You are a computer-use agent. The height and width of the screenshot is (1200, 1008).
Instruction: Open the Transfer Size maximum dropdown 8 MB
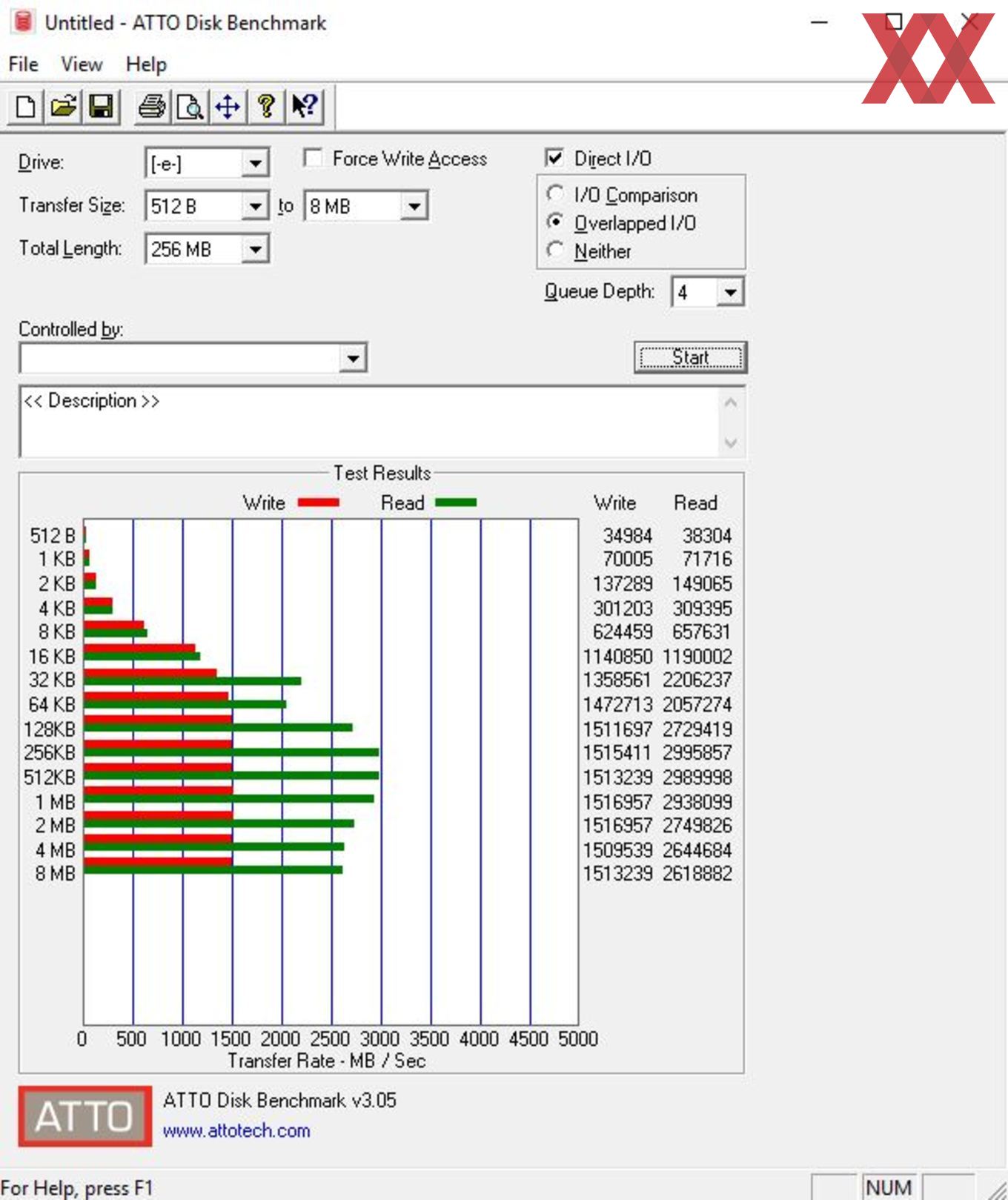[414, 206]
